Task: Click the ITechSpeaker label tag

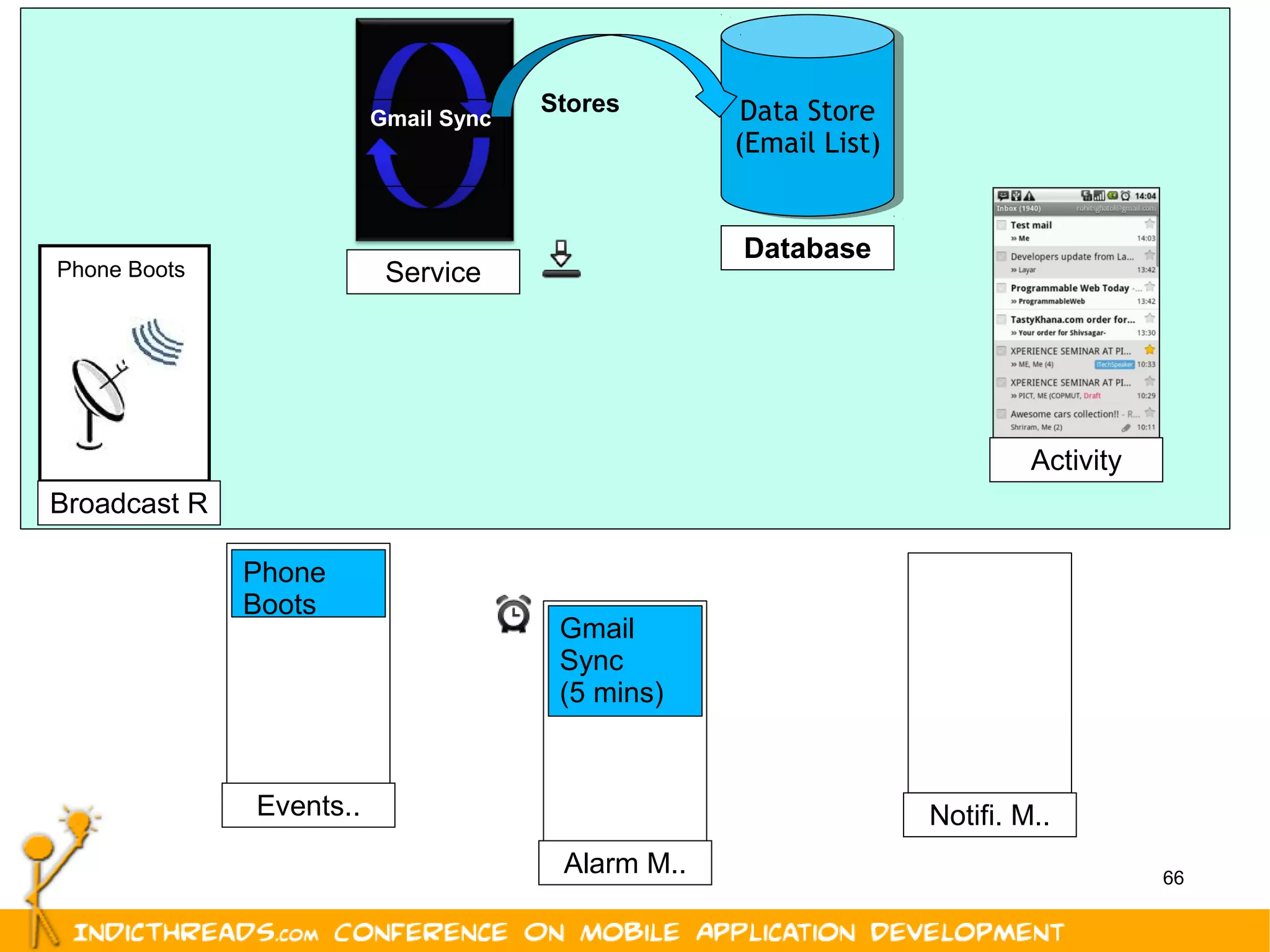Action: pyautogui.click(x=1114, y=365)
